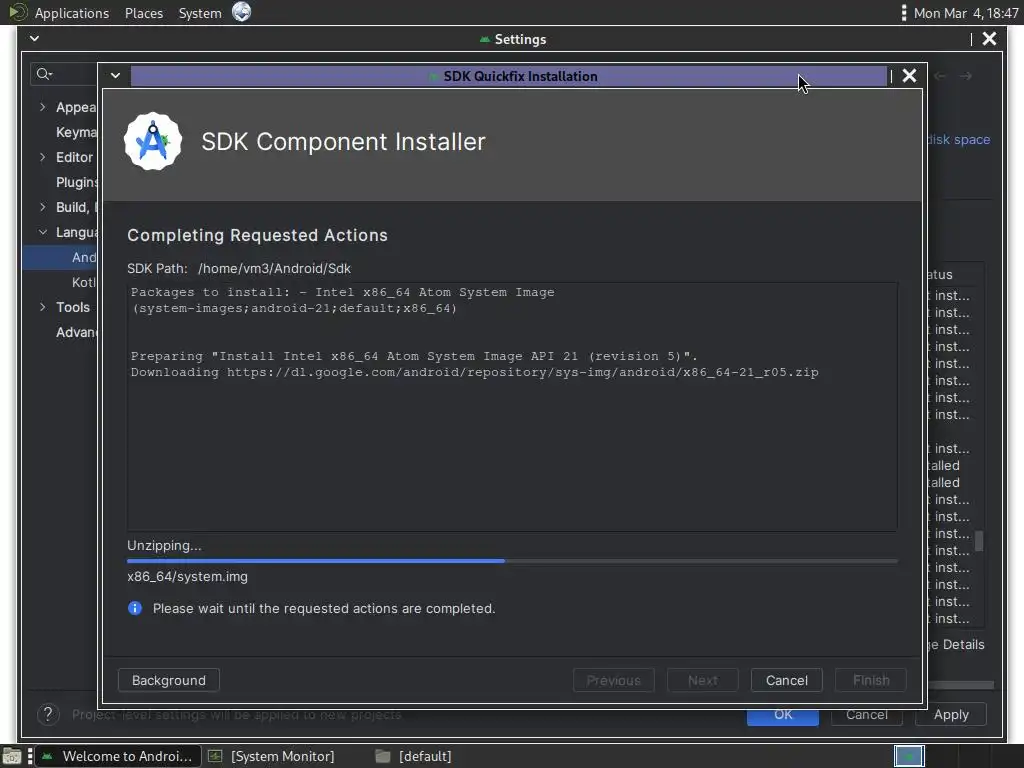The width and height of the screenshot is (1024, 768).
Task: Open the help question mark icon in Settings
Action: click(x=48, y=714)
